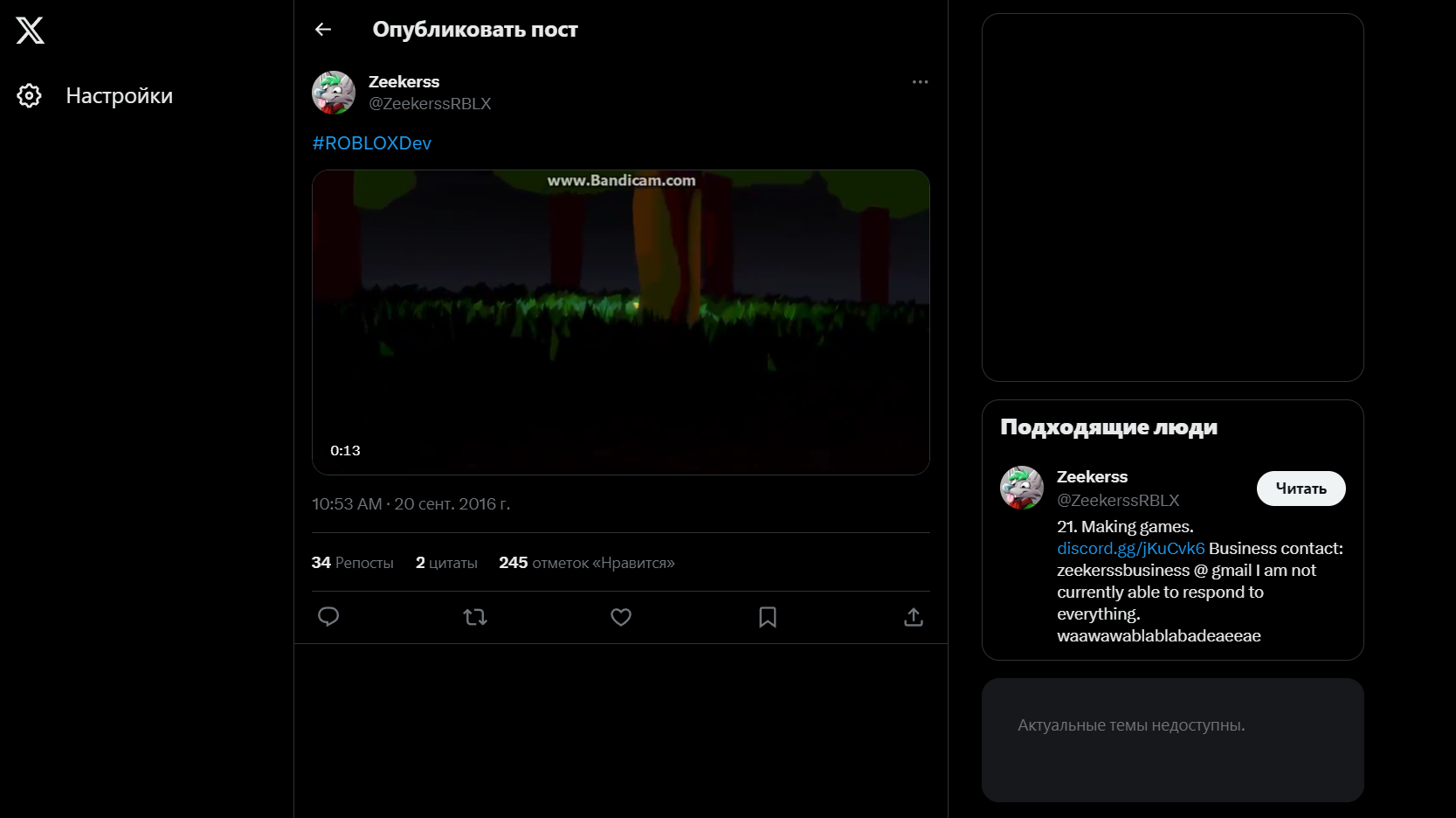Click the Читать follow button
Viewport: 1456px width, 818px height.
pyautogui.click(x=1301, y=489)
